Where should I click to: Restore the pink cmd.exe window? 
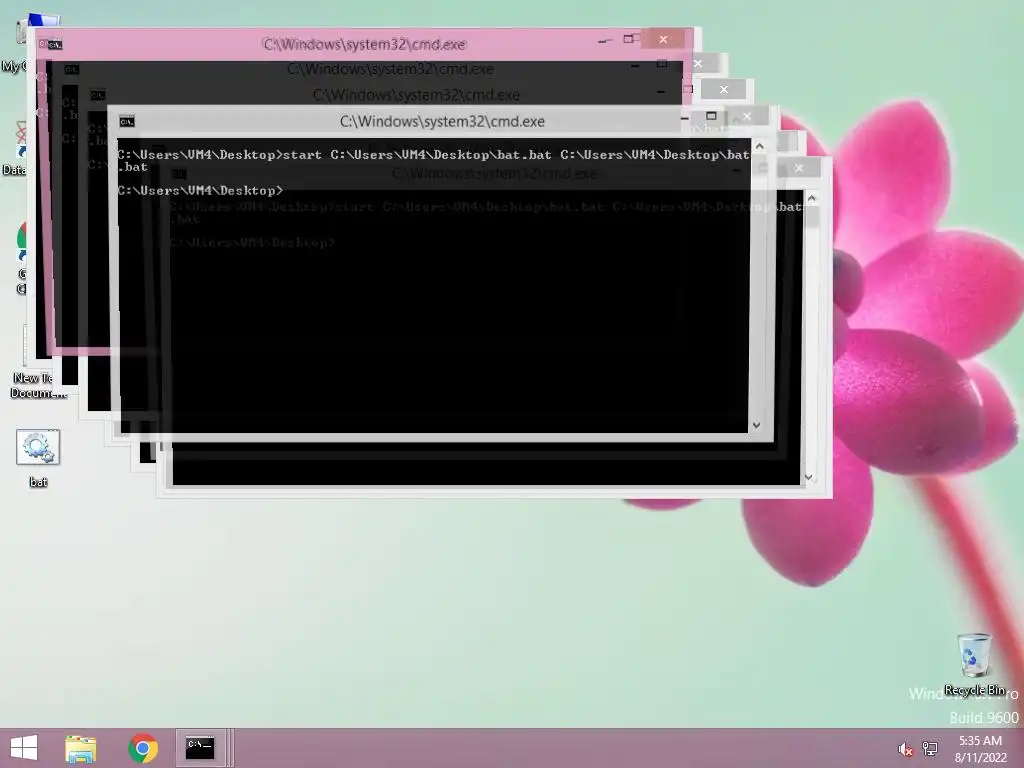click(x=629, y=39)
